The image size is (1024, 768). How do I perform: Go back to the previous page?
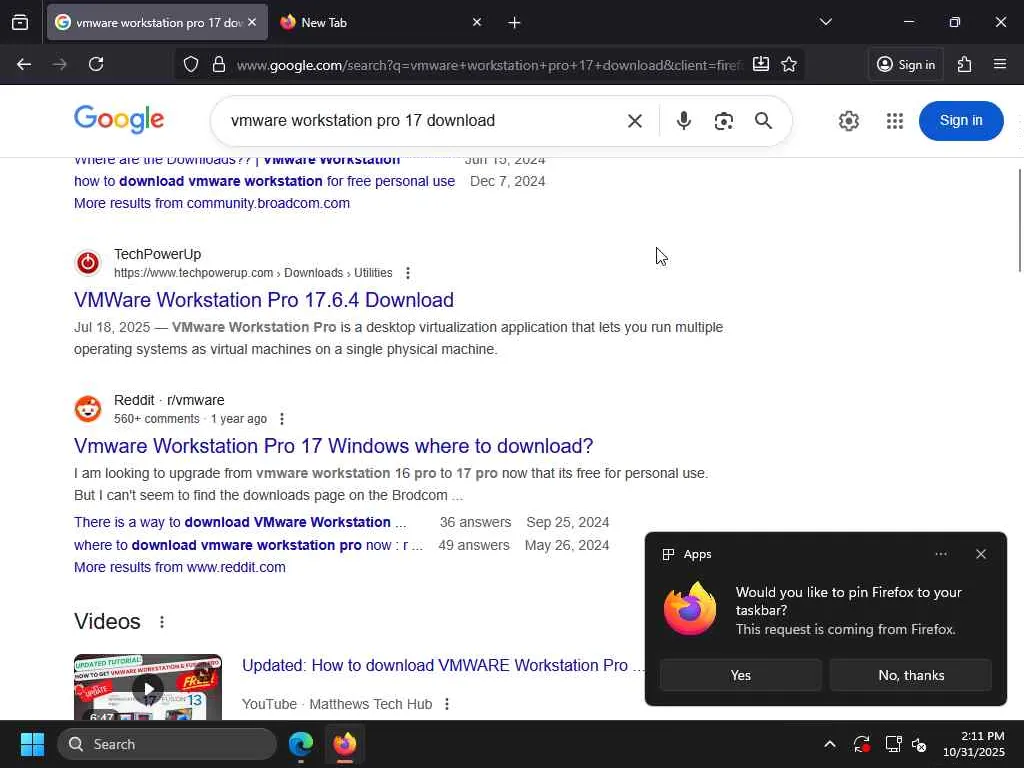pos(24,64)
